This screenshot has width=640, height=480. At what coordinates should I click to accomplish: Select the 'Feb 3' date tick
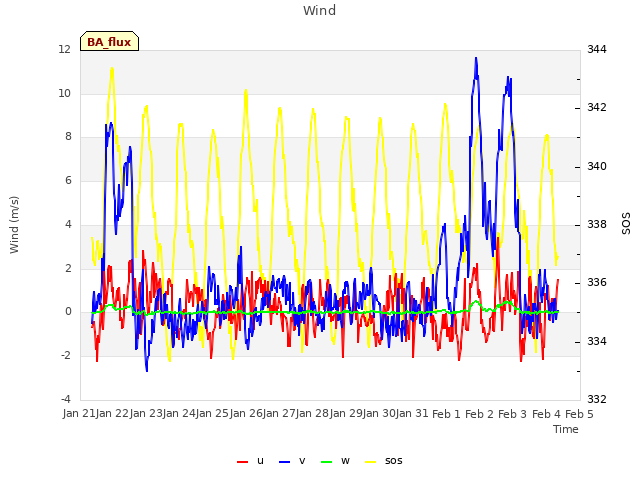(x=513, y=414)
